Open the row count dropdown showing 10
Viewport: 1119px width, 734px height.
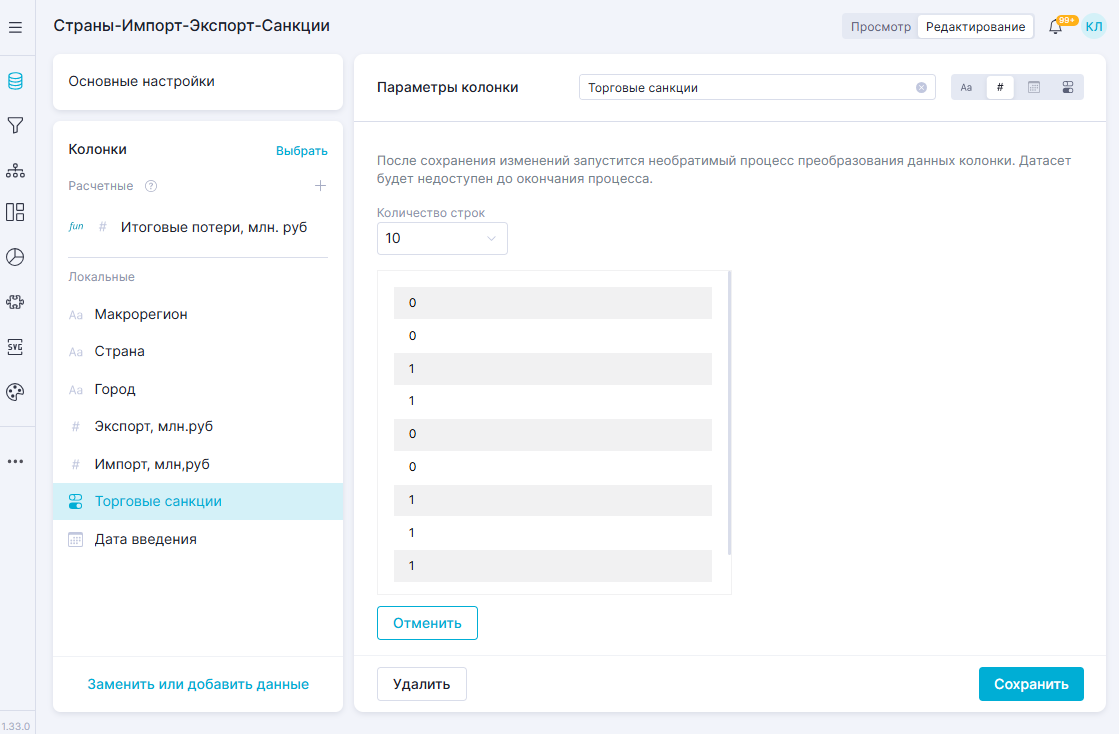442,239
